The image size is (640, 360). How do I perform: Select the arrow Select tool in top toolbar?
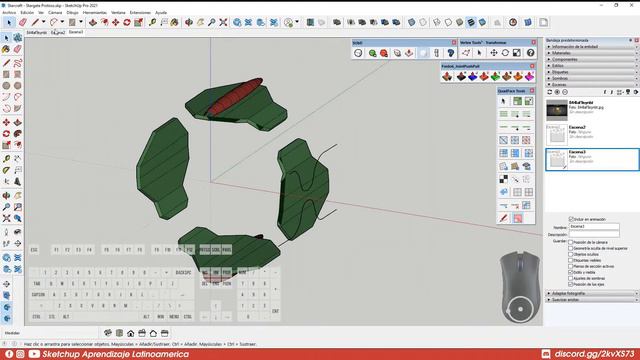9,22
